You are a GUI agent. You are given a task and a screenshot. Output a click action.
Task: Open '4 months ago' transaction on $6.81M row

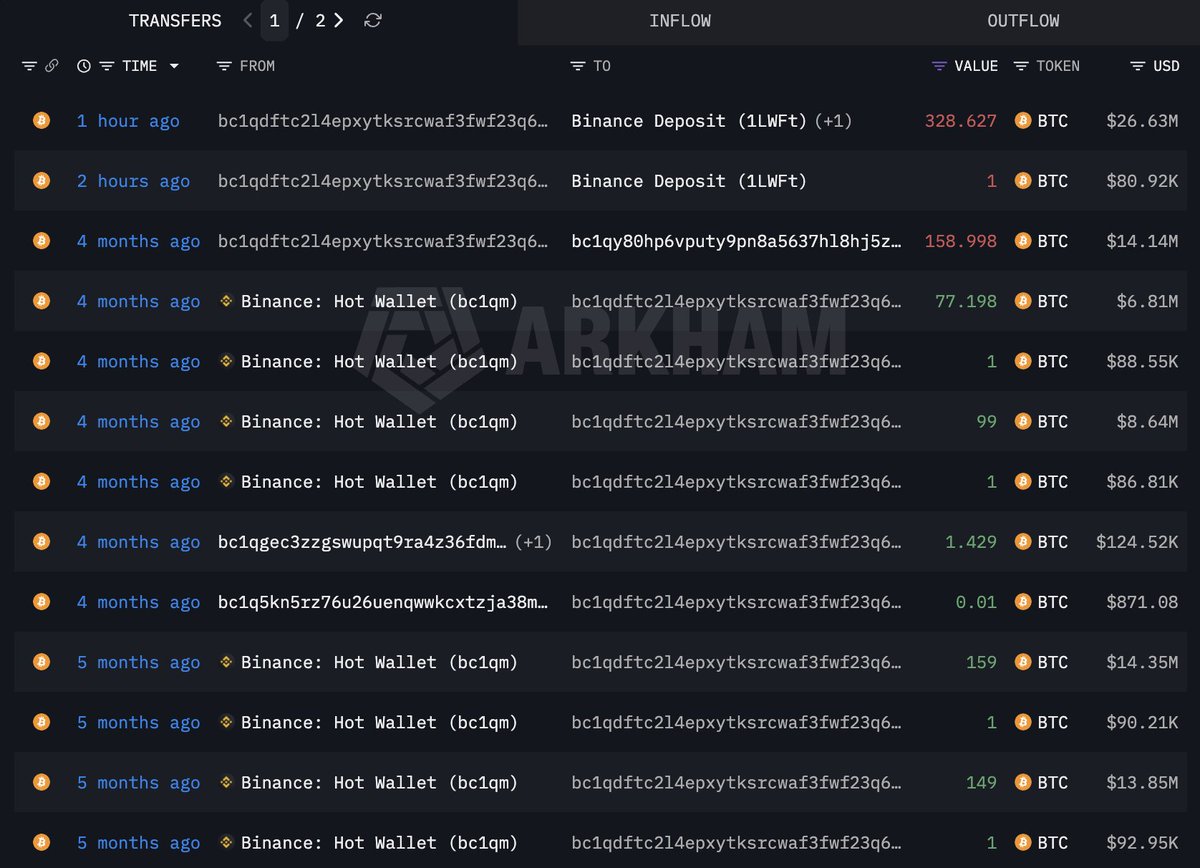tap(138, 301)
